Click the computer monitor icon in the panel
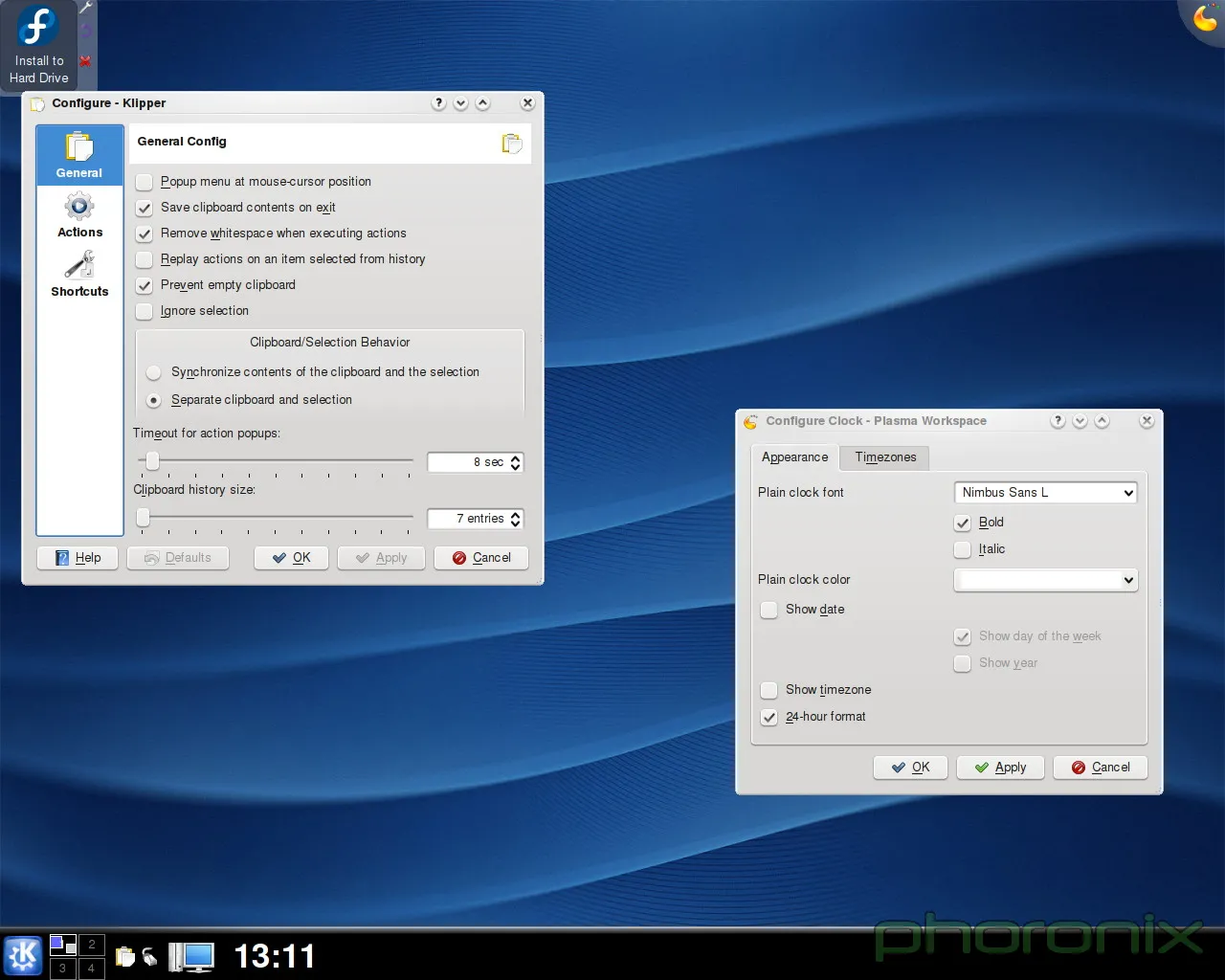1225x980 pixels. [x=191, y=956]
